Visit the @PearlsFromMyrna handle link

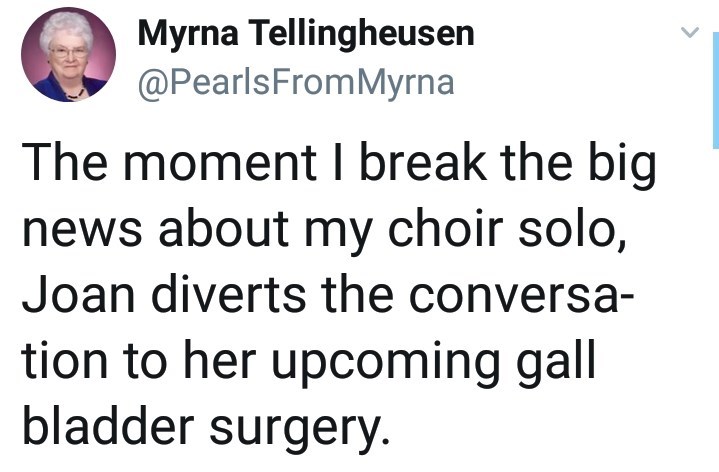pyautogui.click(x=296, y=83)
